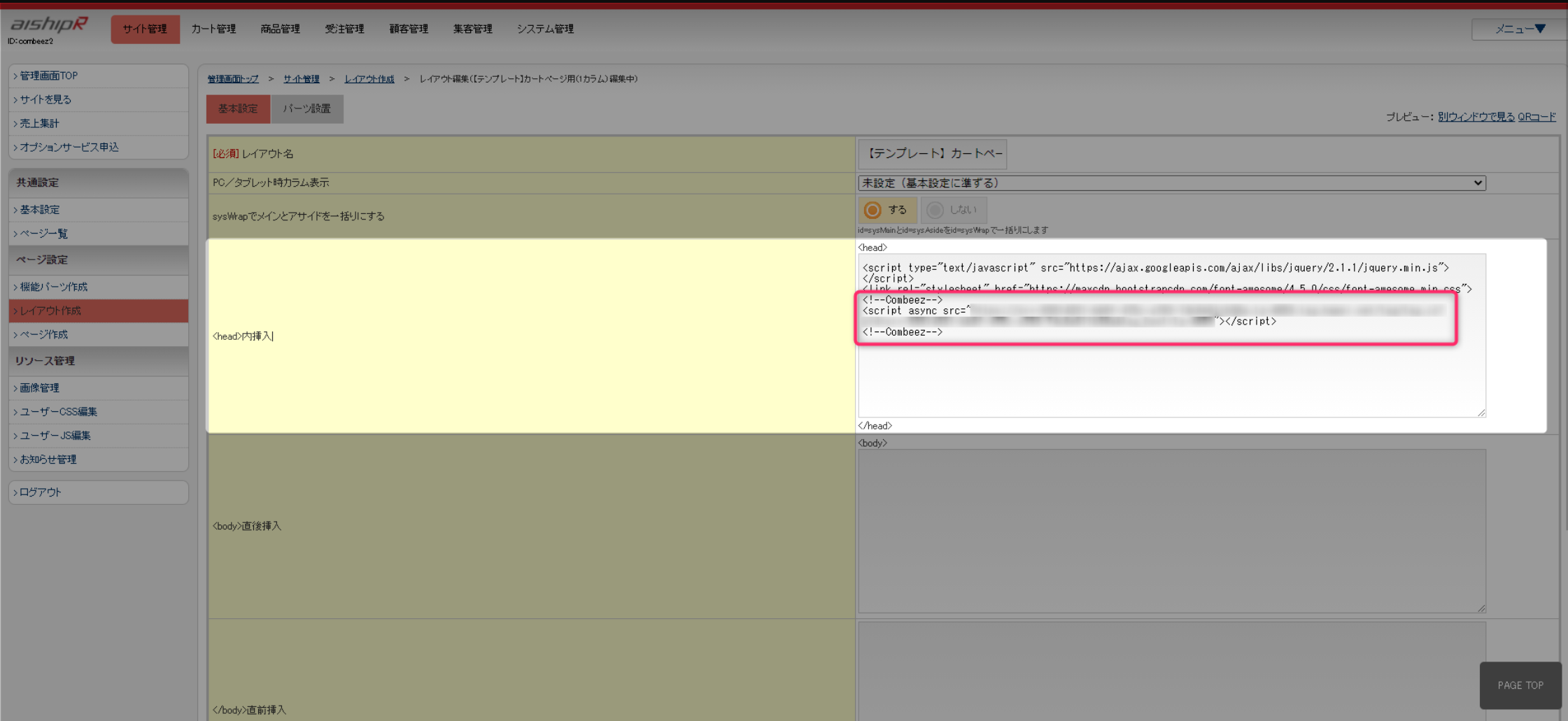Image resolution: width=1568 pixels, height=721 pixels.
Task: Click the aishipR logo
Action: click(49, 24)
